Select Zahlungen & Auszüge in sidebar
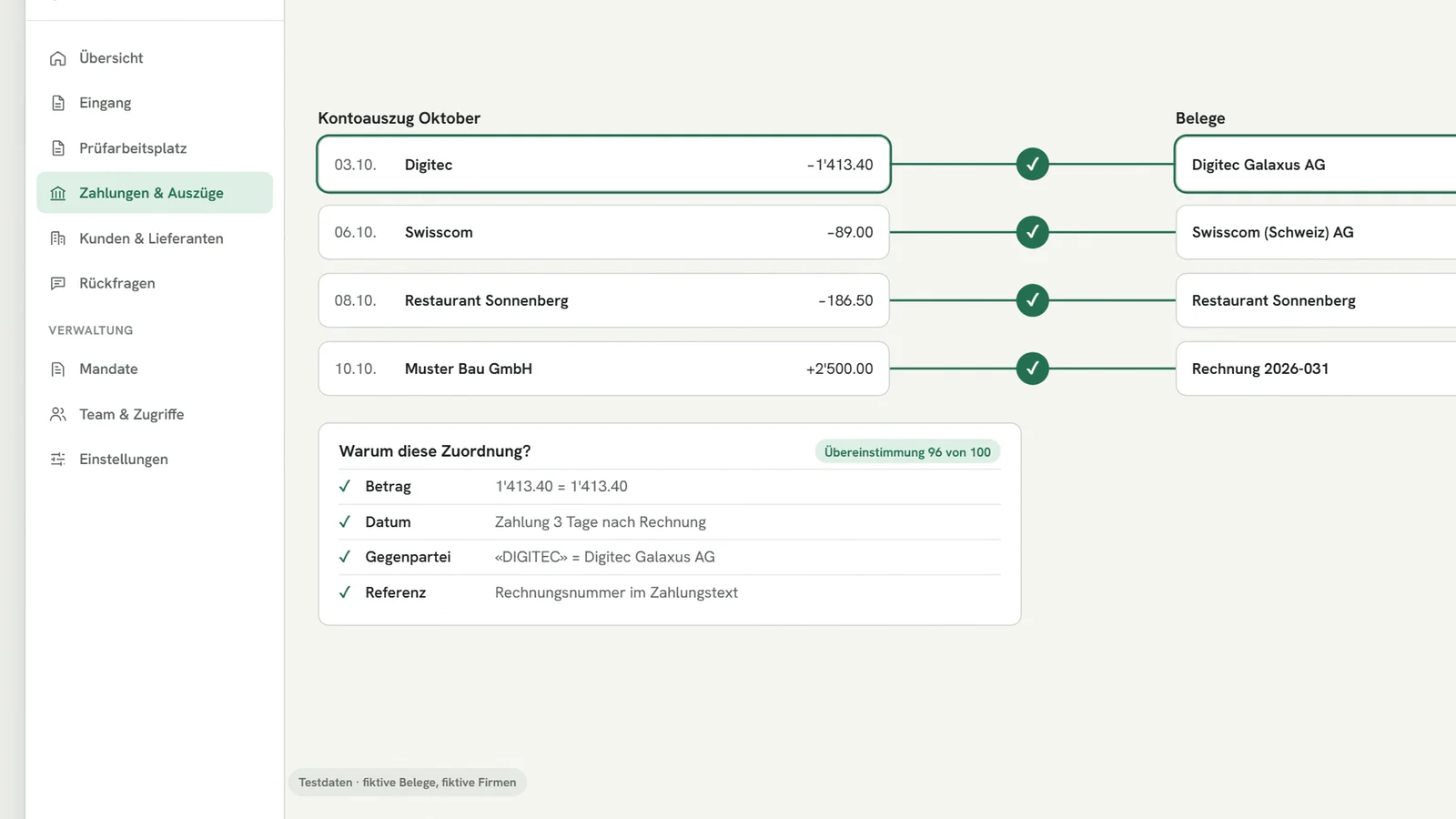The width and height of the screenshot is (1456, 819). pyautogui.click(x=155, y=193)
